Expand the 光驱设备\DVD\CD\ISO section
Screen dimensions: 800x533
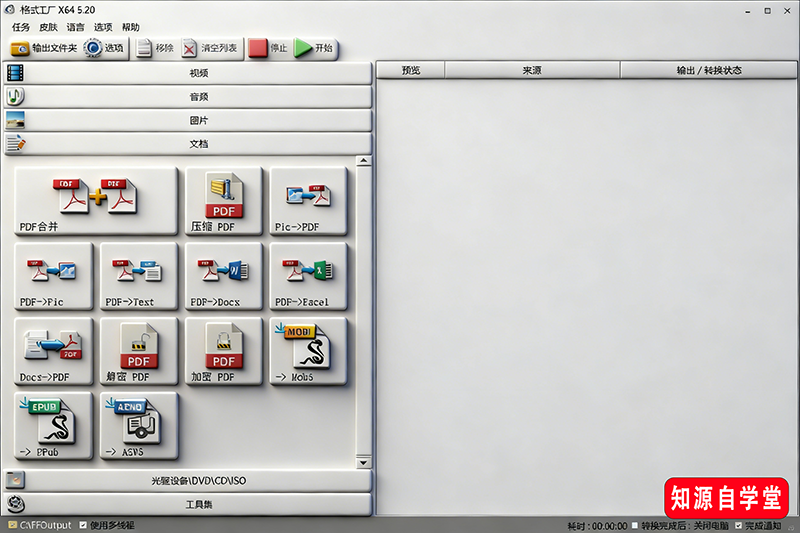click(188, 481)
